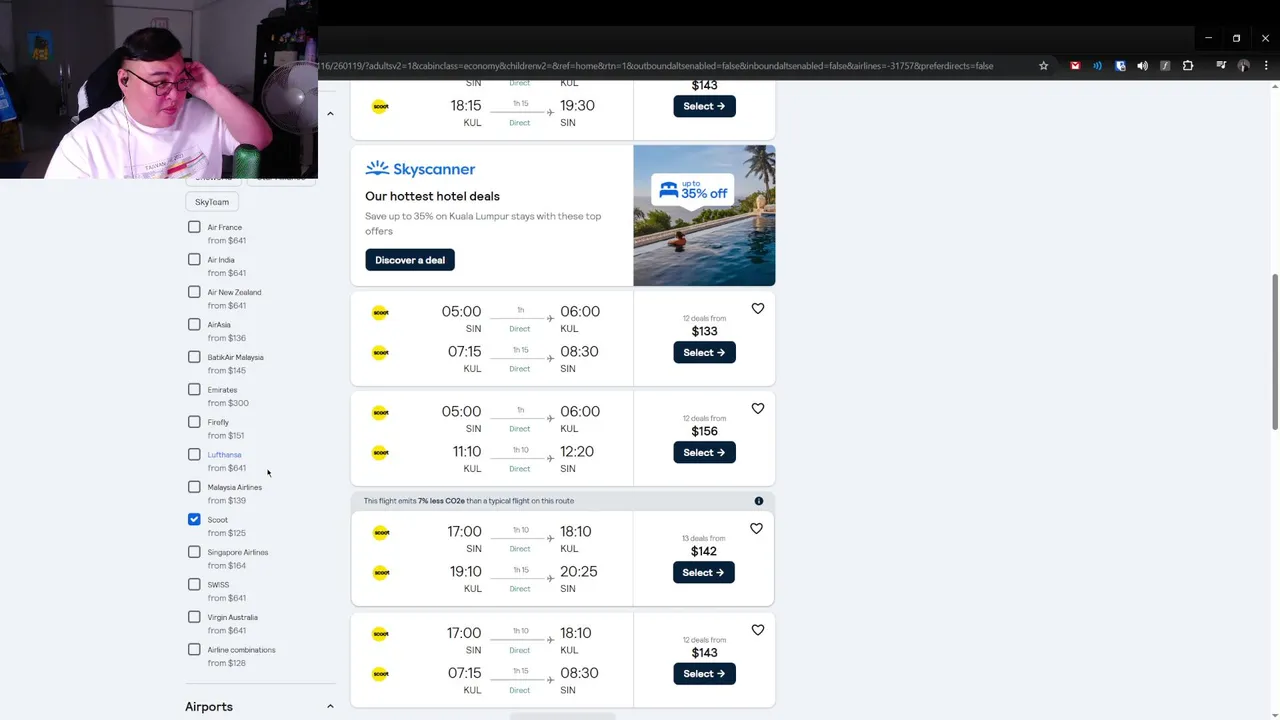Tick the Lufthansa checkbox

[x=194, y=454]
